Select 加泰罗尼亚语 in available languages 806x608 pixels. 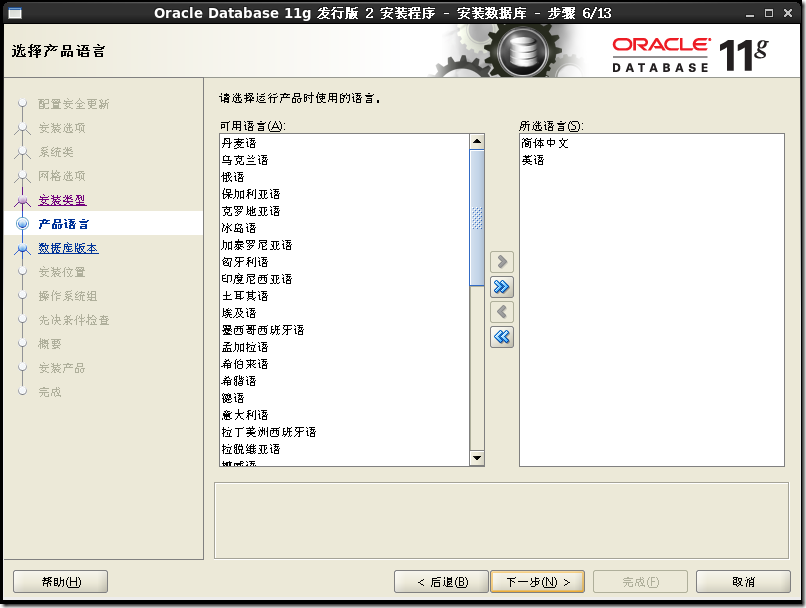[344, 245]
